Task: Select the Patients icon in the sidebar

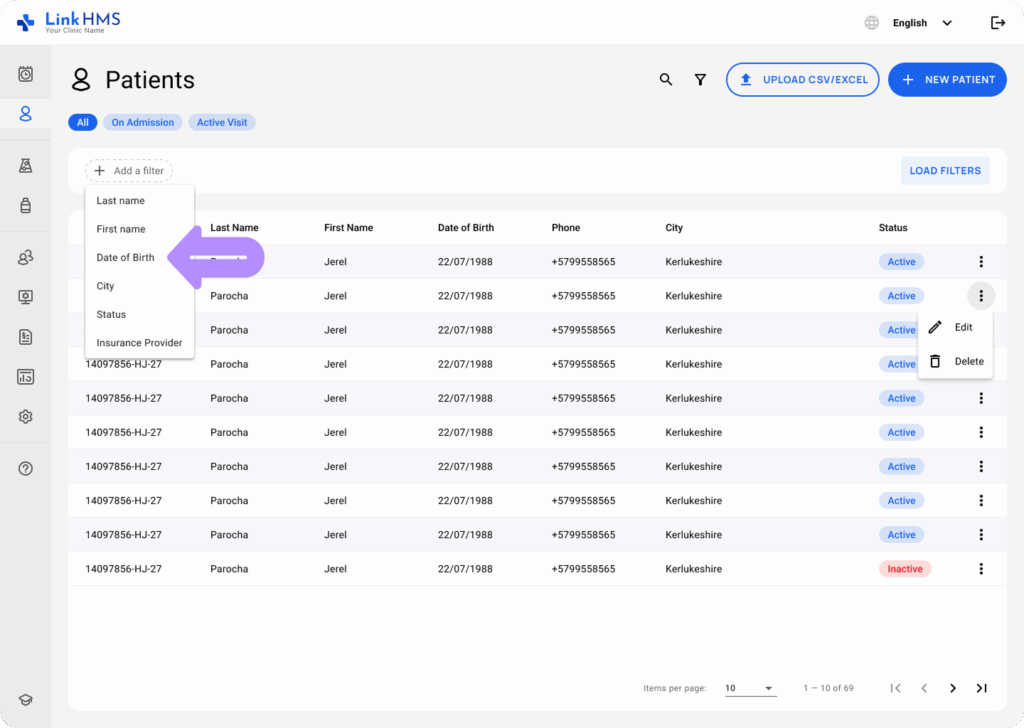Action: click(27, 113)
